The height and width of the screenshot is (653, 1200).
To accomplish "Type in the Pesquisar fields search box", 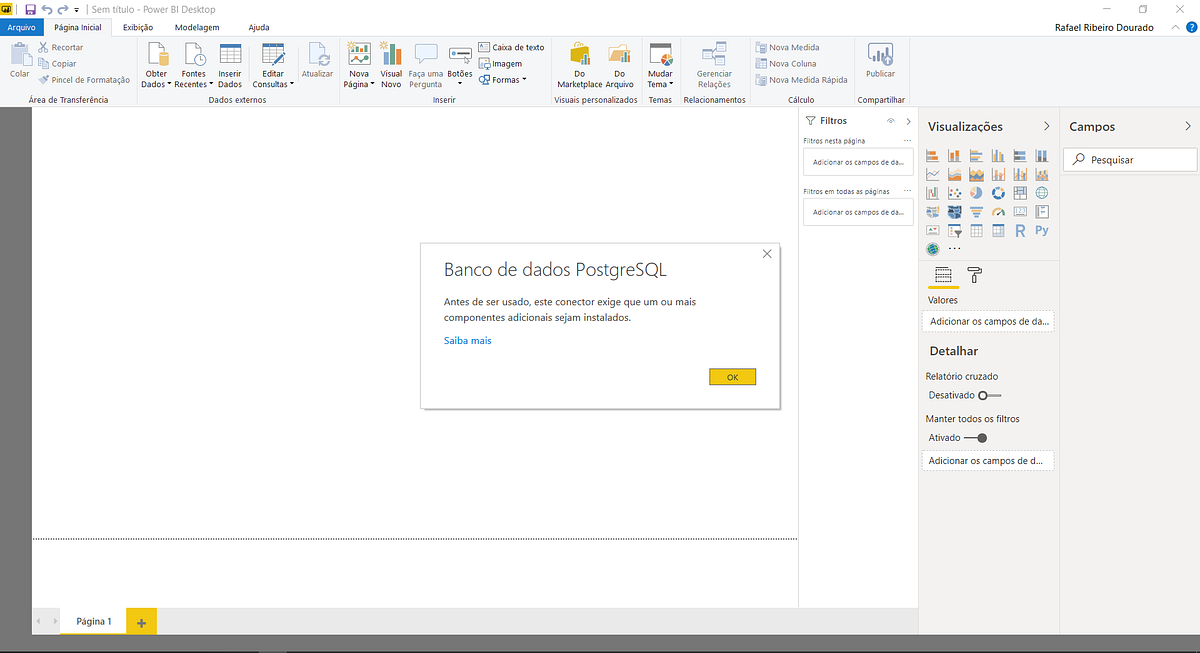I will click(1129, 159).
